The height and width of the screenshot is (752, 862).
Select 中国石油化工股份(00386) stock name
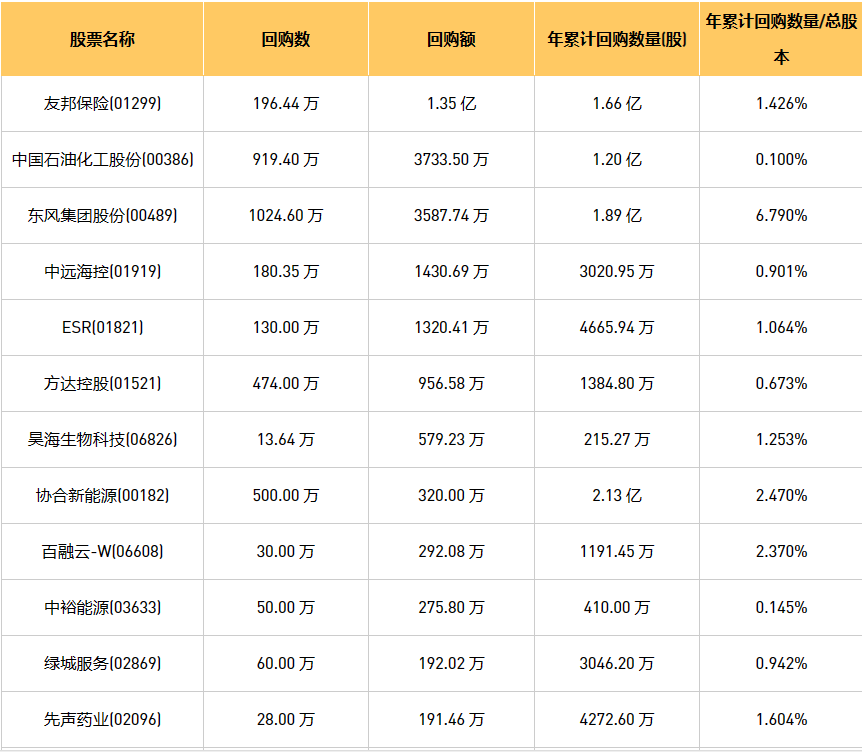tap(102, 159)
